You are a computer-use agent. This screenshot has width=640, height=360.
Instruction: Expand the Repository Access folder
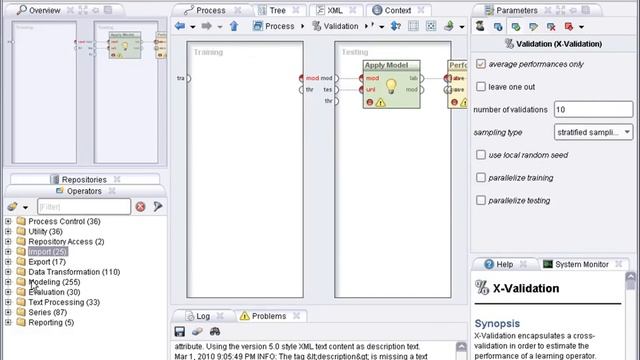(8, 242)
